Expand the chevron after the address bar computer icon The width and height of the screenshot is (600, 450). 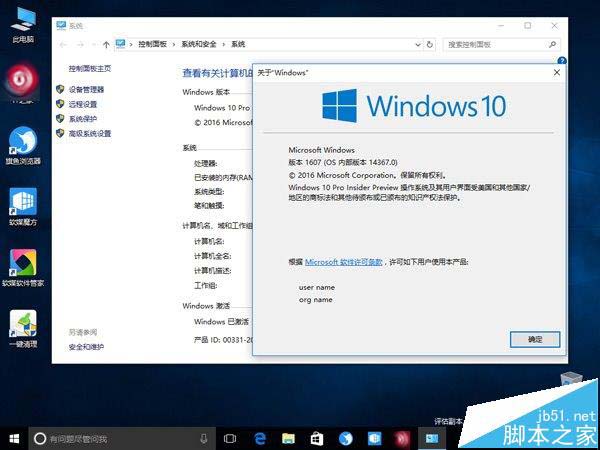[x=131, y=45]
